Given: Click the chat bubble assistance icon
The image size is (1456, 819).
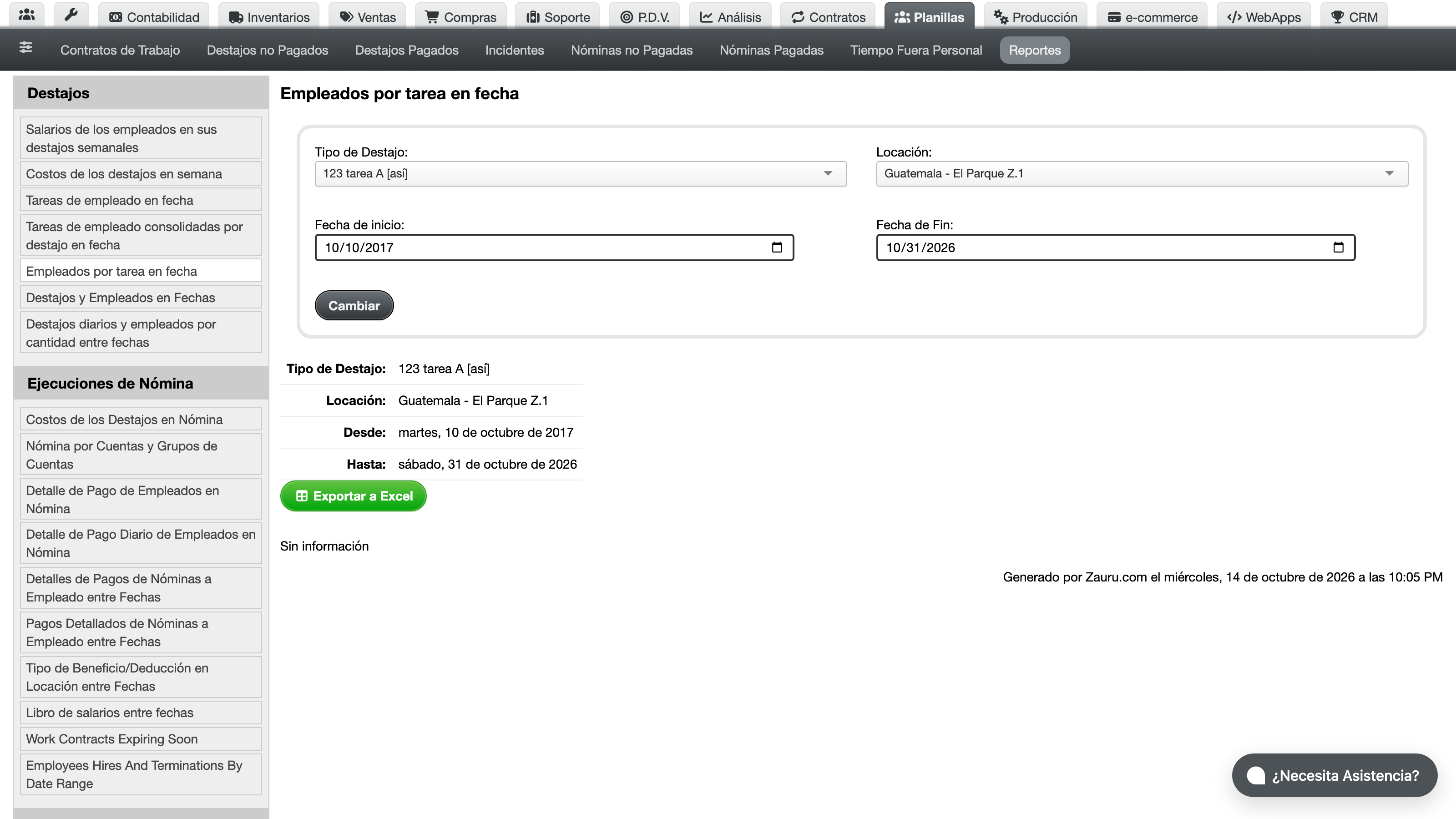Looking at the screenshot, I should [1255, 775].
